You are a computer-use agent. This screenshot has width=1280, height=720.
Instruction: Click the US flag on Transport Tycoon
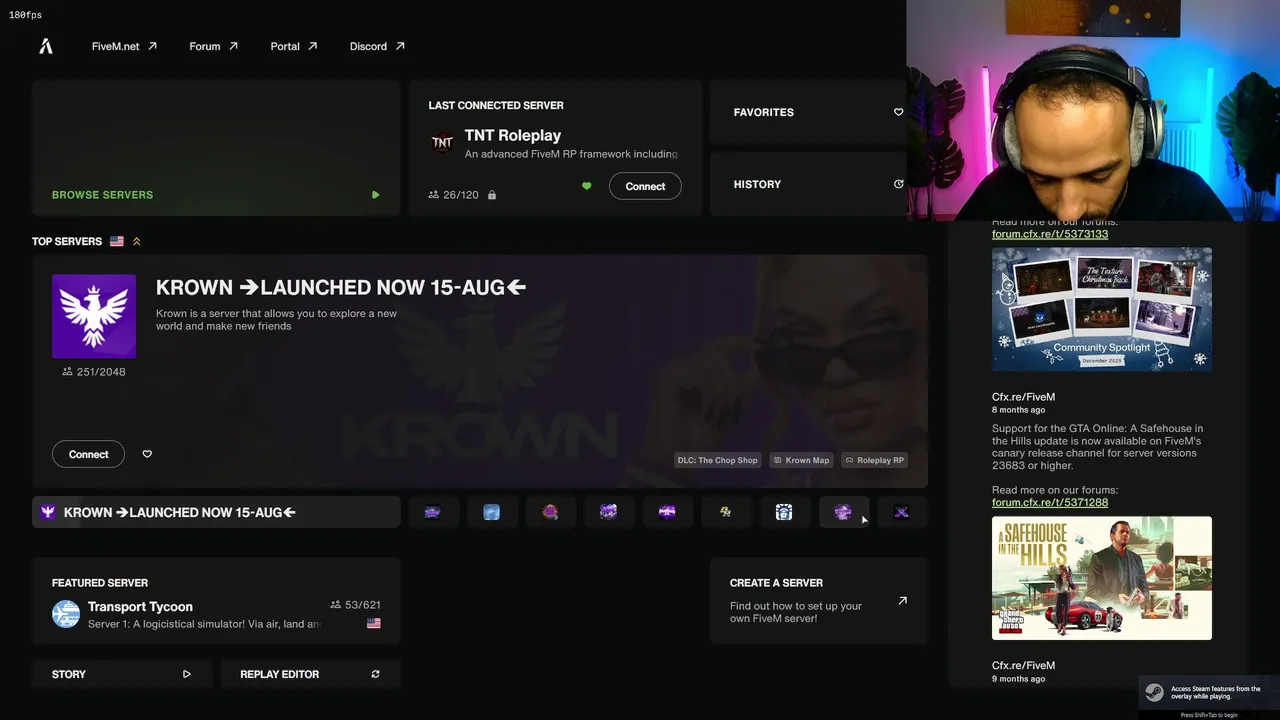374,623
